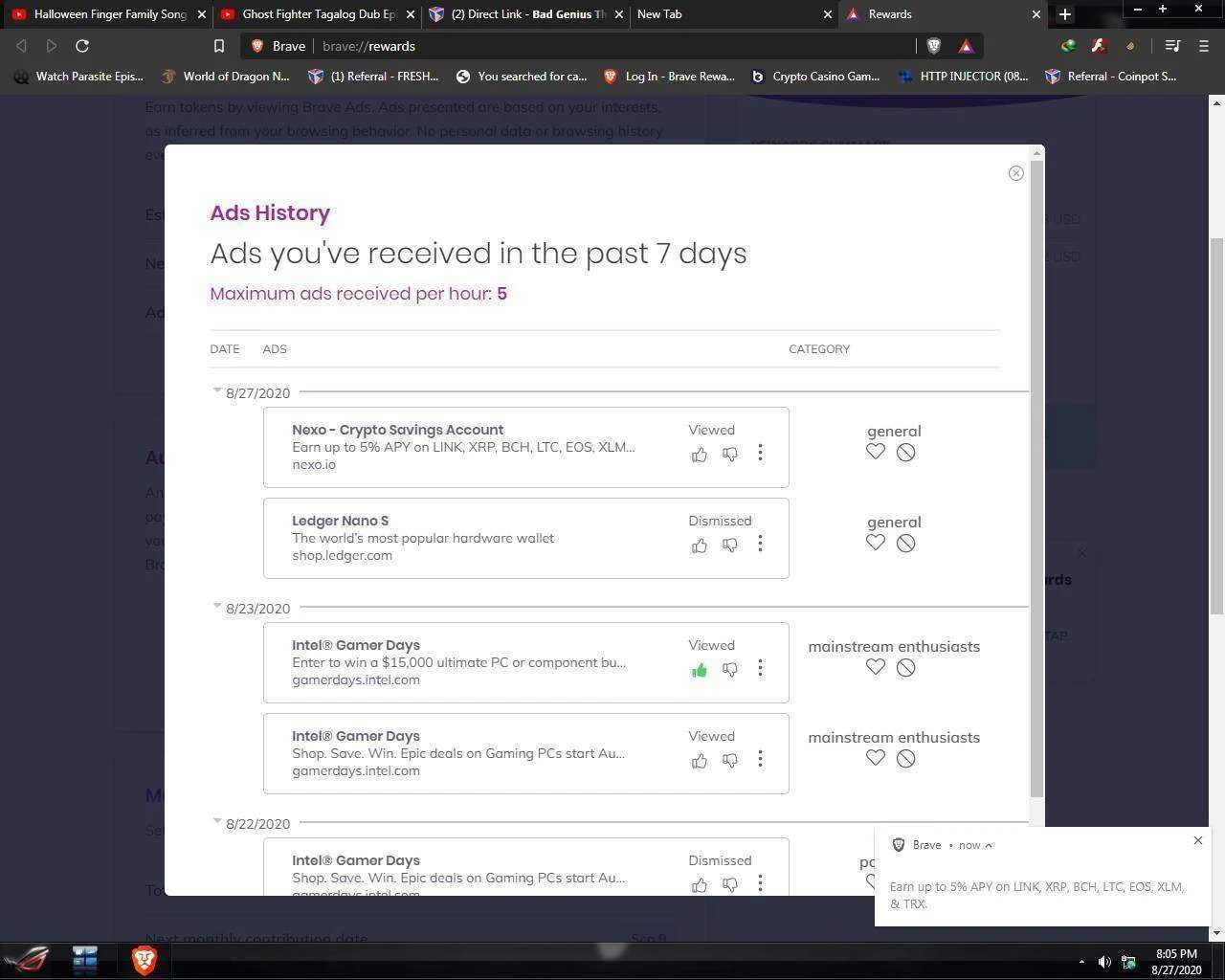Thumbs up the Nexo Crypto Savings ad
Viewport: 1225px width, 980px height.
(700, 454)
